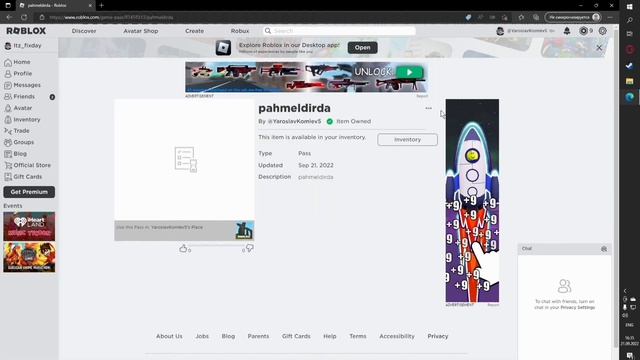Viewport: 640px width, 360px height.
Task: Open the Windows Start button
Action: [630, 7]
